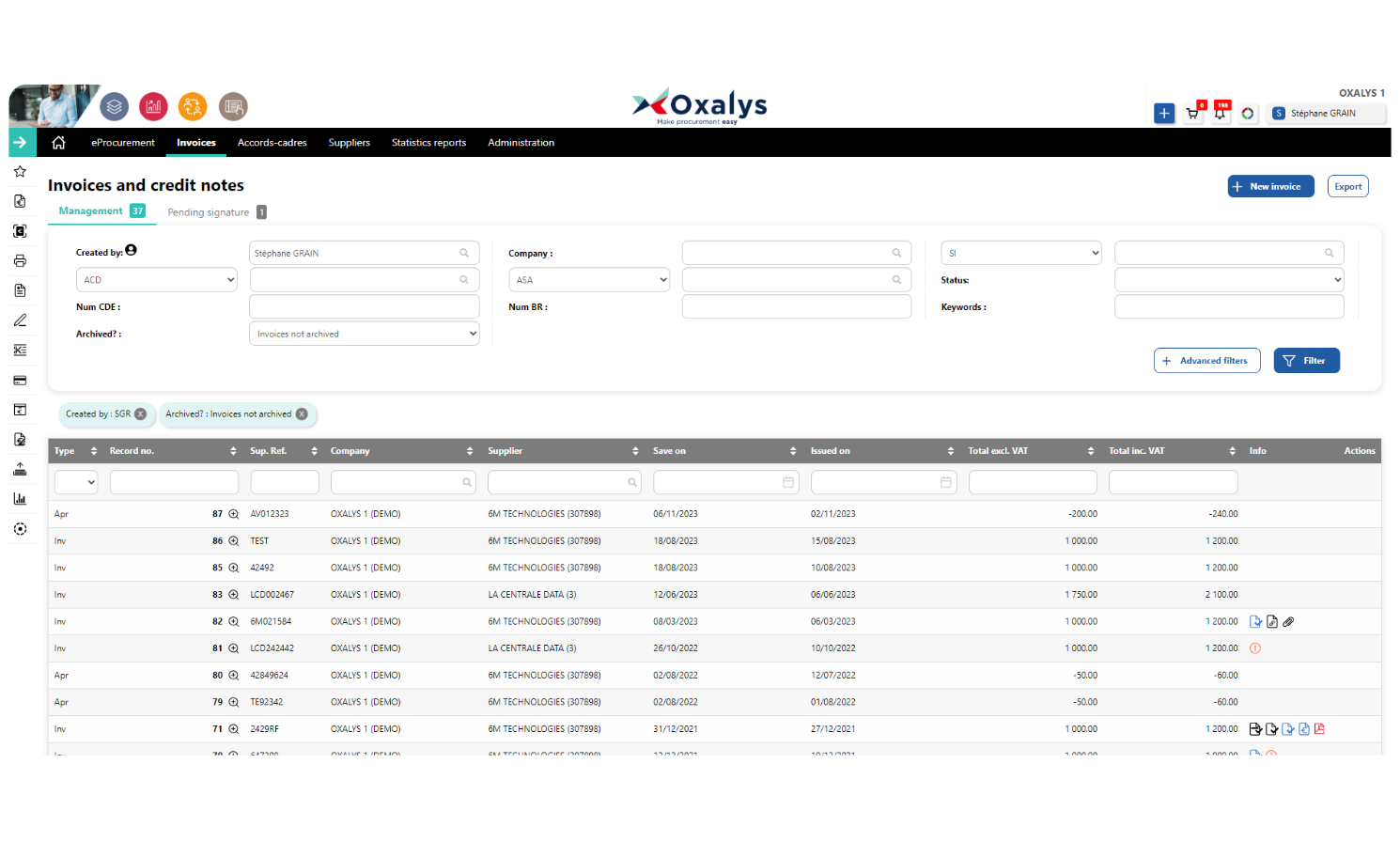Open the SI dropdown
1400x842 pixels.
point(1021,253)
